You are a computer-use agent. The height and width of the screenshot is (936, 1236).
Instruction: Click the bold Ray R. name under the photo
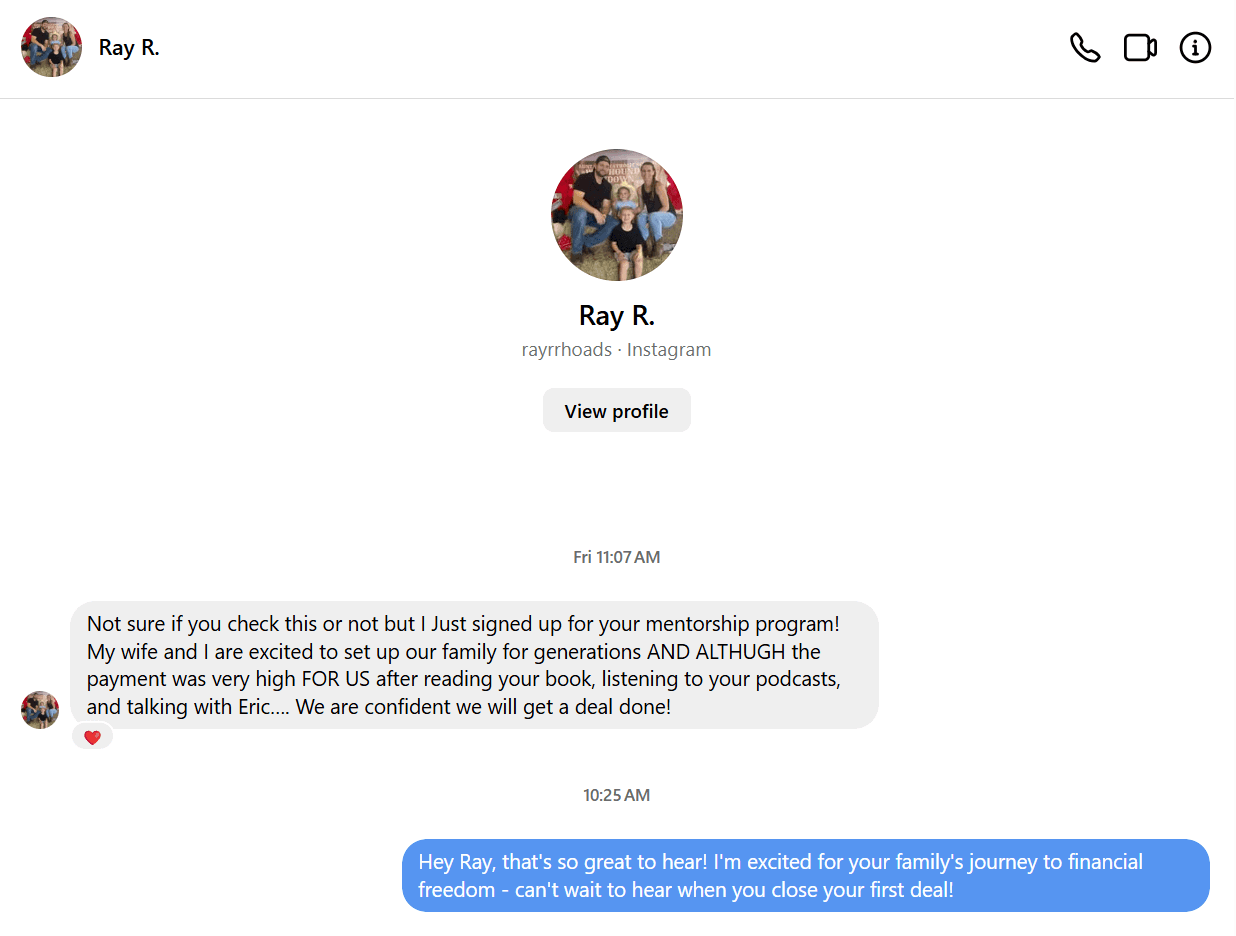(616, 316)
